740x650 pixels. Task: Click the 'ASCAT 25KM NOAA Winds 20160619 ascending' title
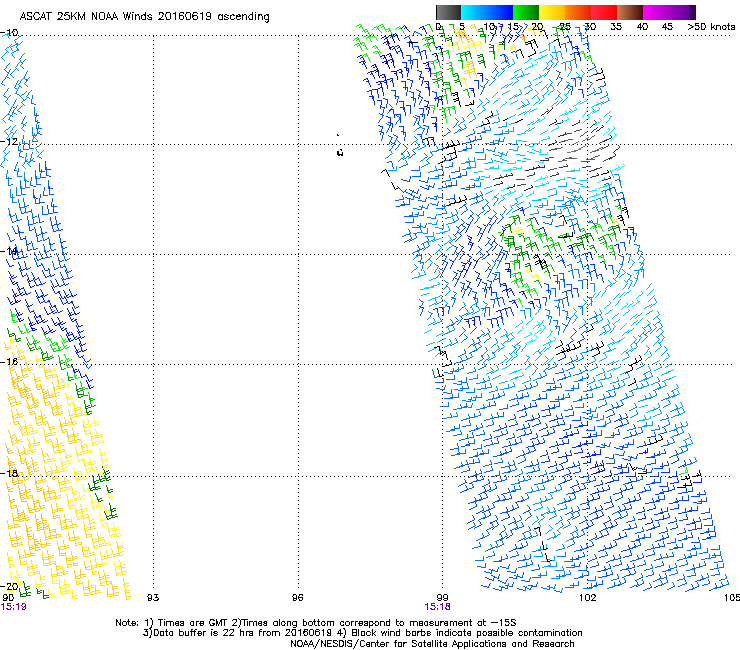(144, 17)
